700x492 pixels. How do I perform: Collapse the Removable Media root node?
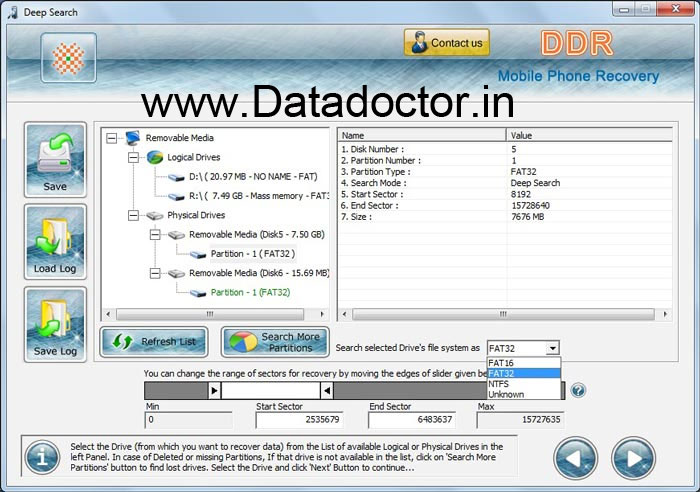click(x=112, y=138)
